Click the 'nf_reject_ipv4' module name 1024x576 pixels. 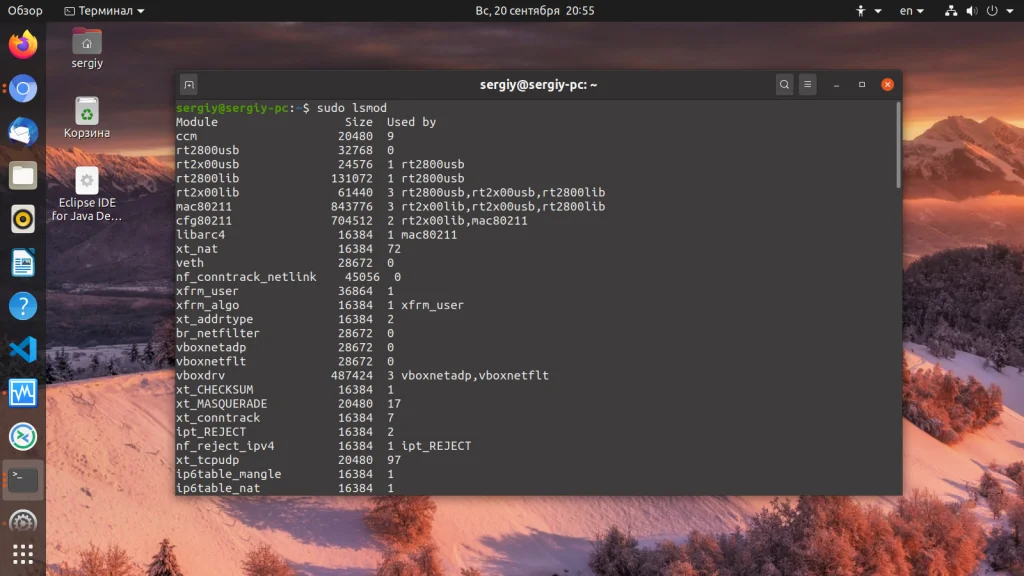click(x=225, y=446)
